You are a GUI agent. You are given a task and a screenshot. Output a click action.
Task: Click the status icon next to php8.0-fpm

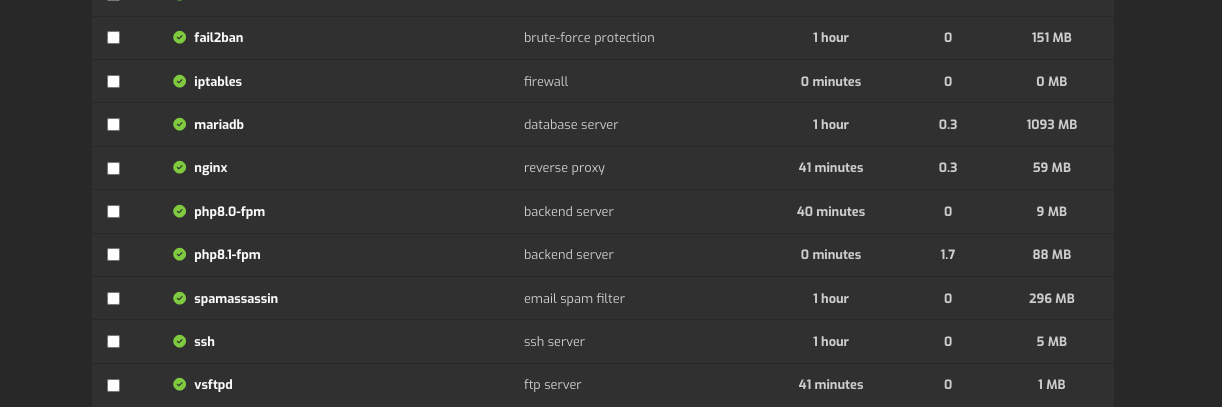[180, 212]
